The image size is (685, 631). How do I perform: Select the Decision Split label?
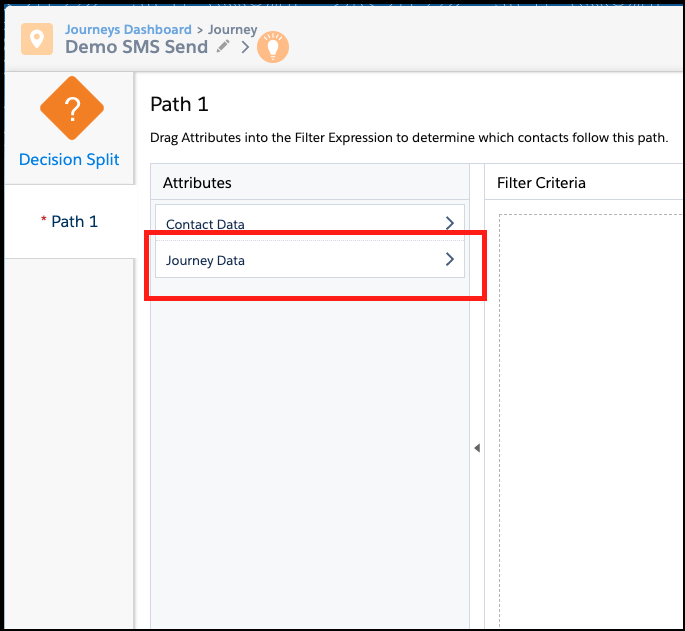pos(69,159)
